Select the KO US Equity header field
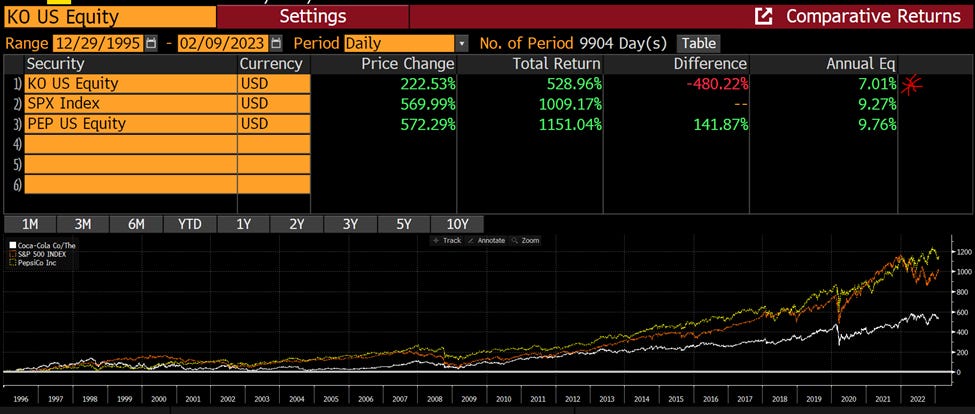Image resolution: width=975 pixels, height=414 pixels. tap(110, 17)
